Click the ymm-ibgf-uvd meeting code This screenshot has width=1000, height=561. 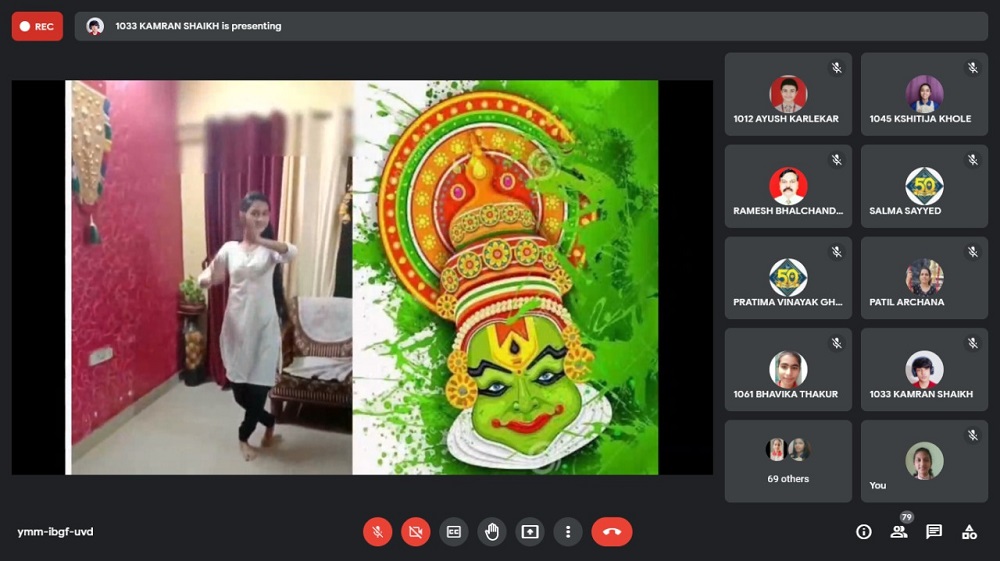tap(55, 532)
